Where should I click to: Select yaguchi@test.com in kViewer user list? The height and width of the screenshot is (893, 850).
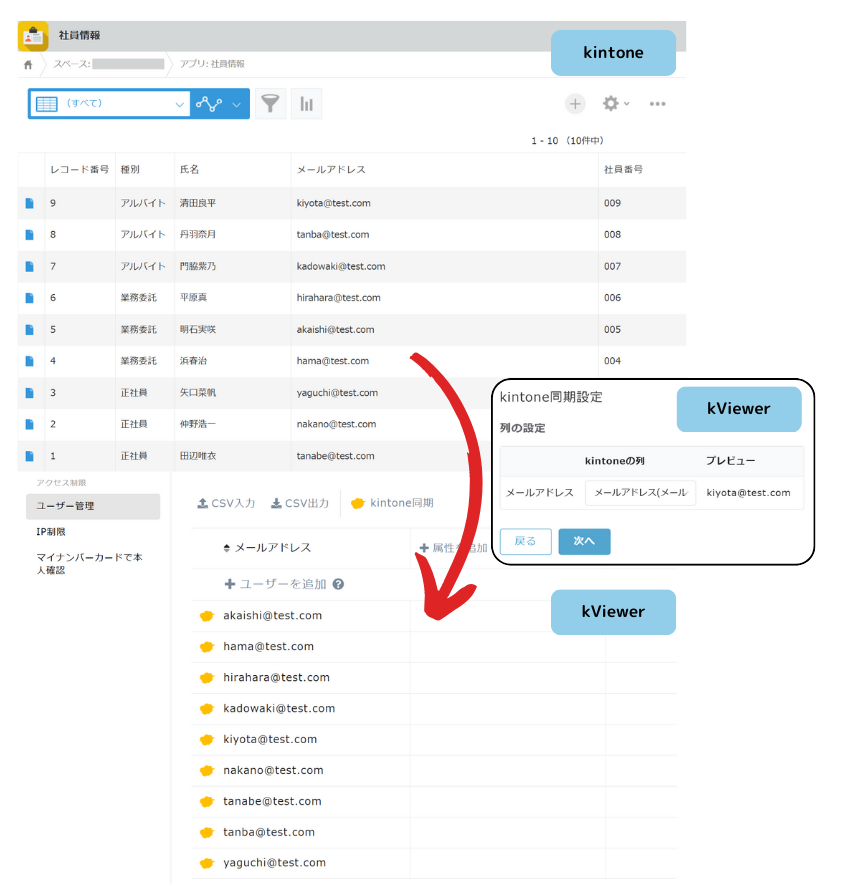point(275,863)
